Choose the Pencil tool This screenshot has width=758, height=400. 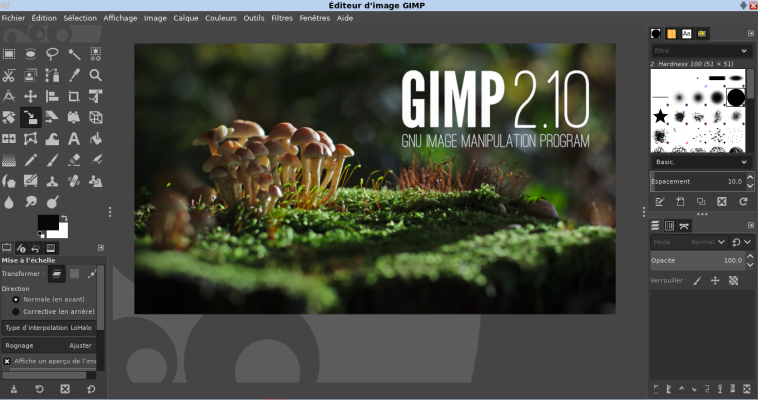pyautogui.click(x=30, y=160)
